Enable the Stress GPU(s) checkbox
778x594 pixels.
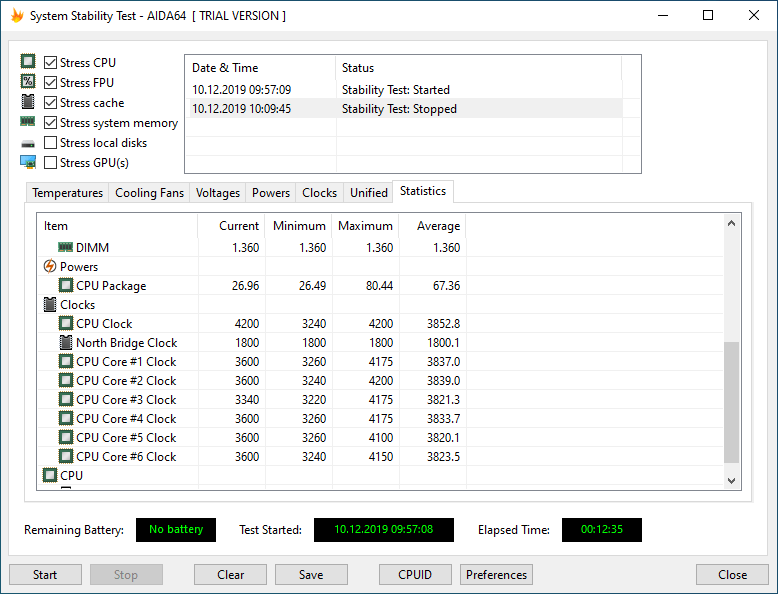(x=50, y=162)
